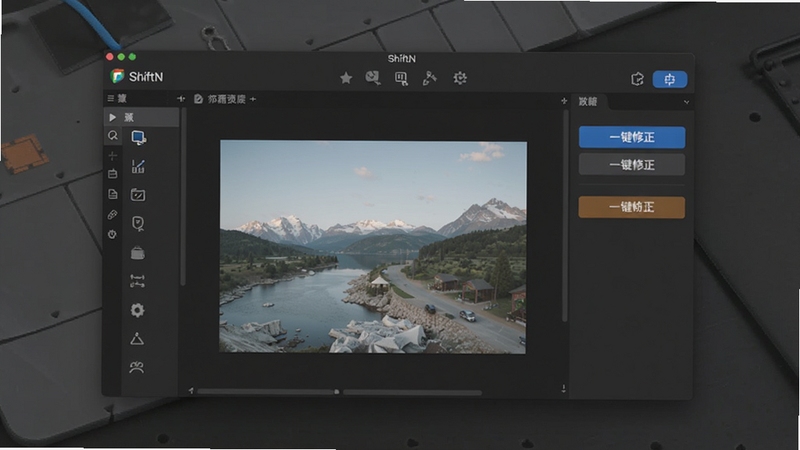Select the bag-shaped tool icon
The image size is (800, 450).
click(x=138, y=253)
